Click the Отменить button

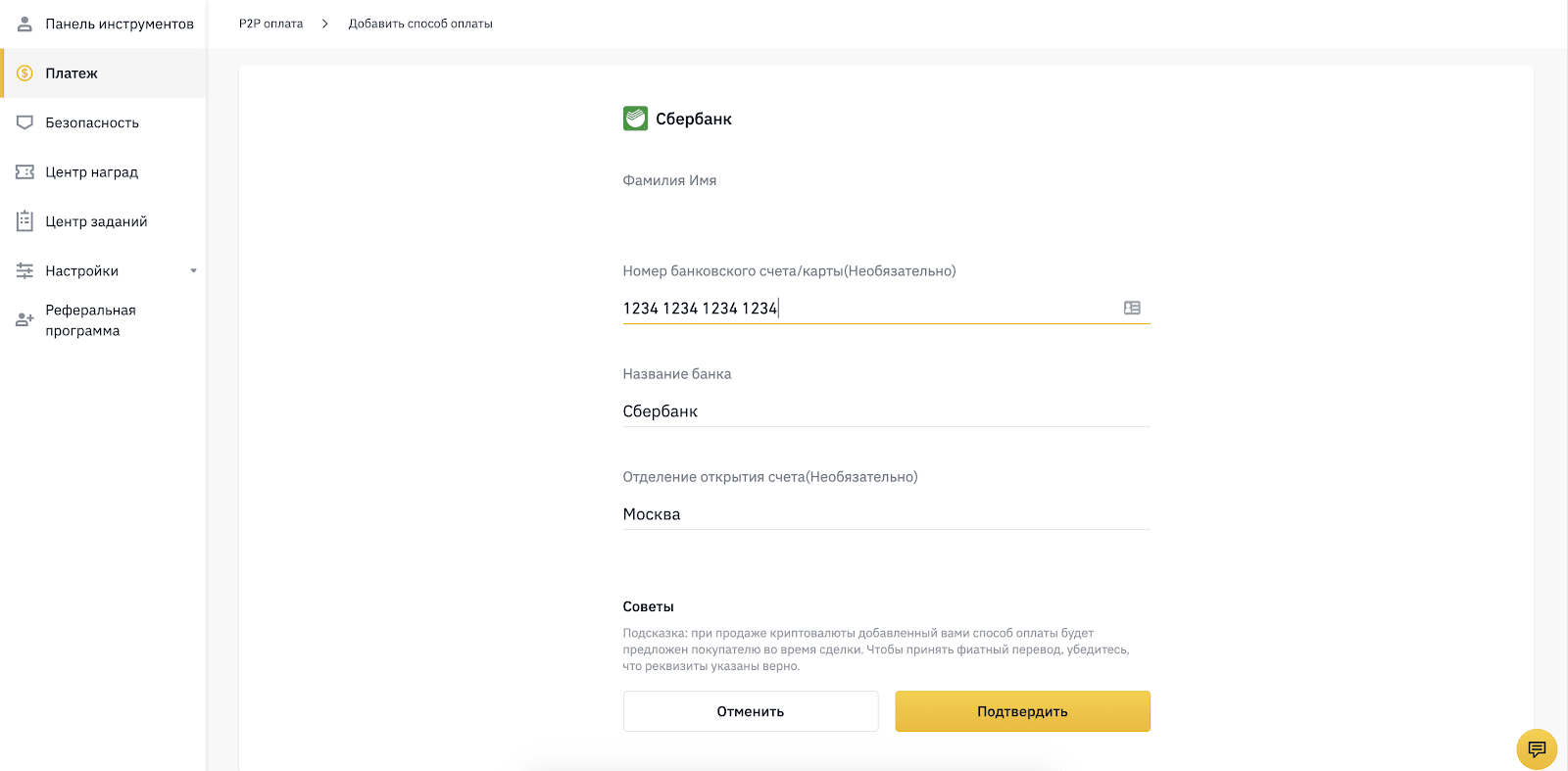tap(751, 711)
